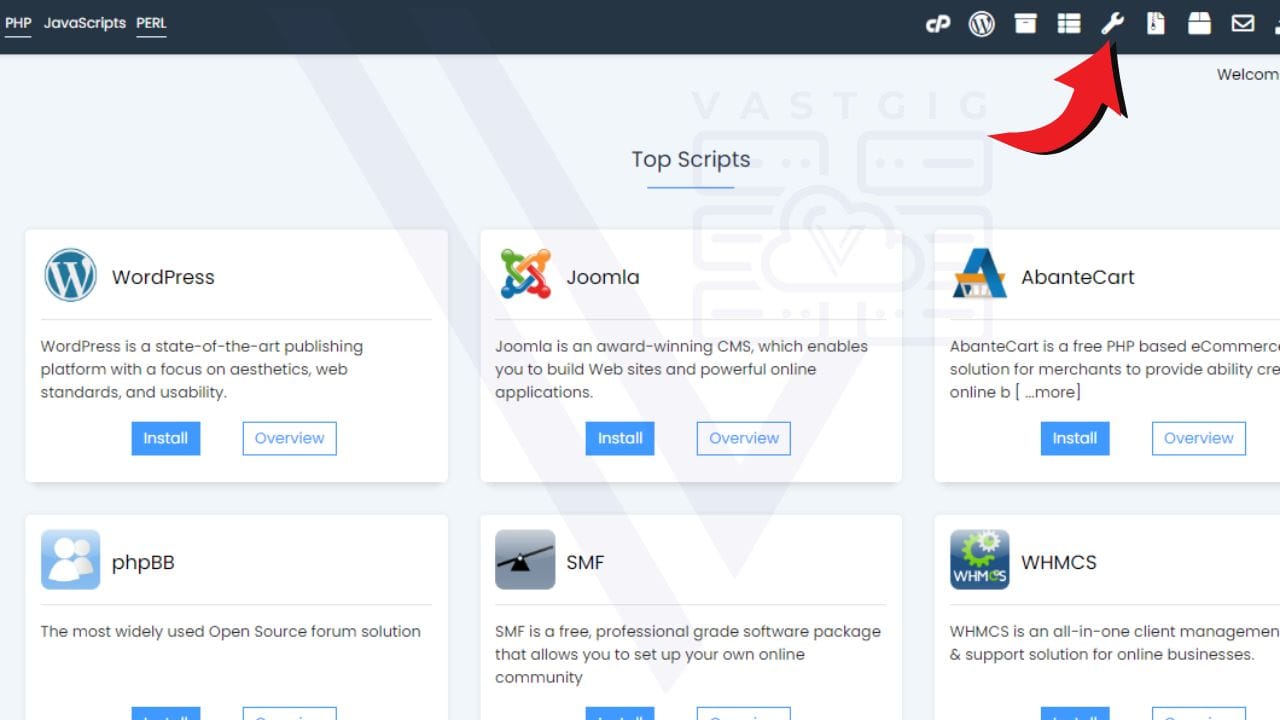Open the installations box icon in the toolbar
The height and width of the screenshot is (720, 1280).
pyautogui.click(x=1025, y=24)
